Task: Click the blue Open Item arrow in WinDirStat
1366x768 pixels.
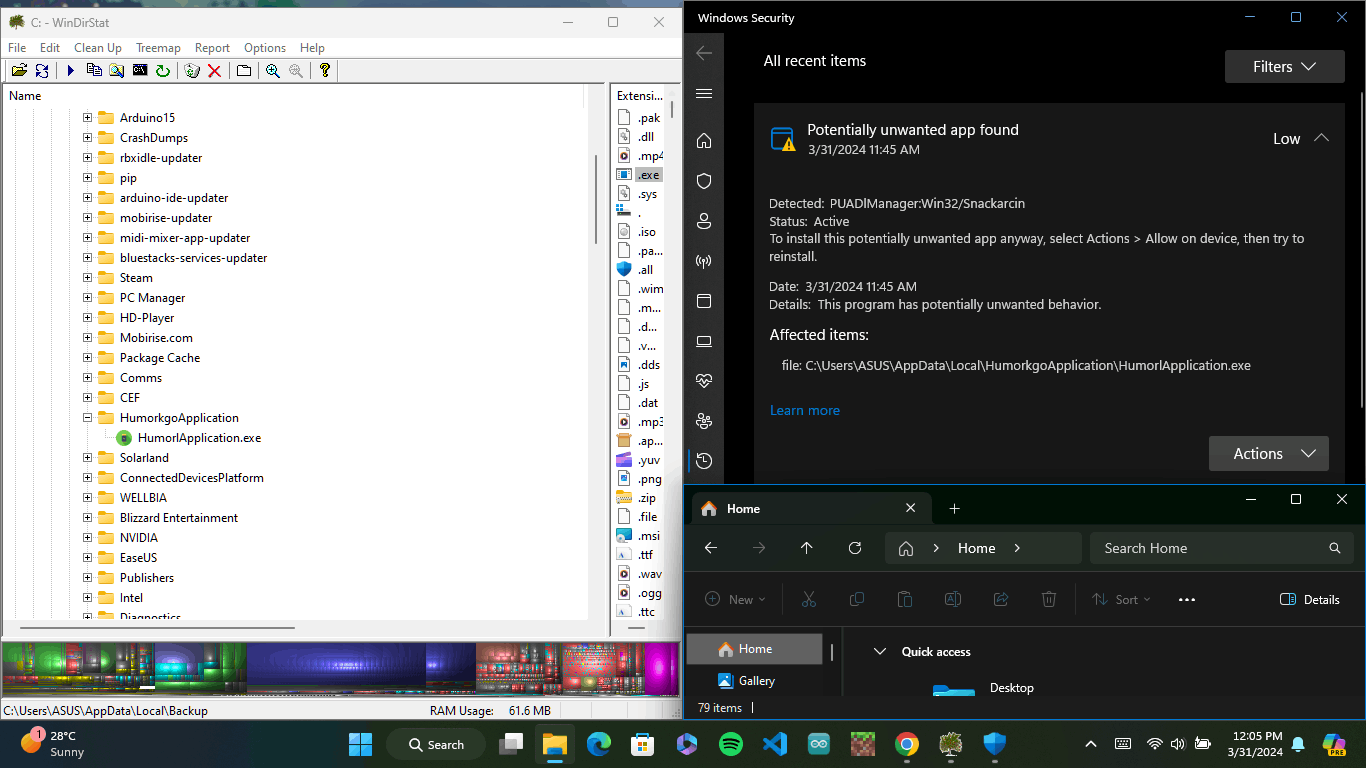Action: pos(70,71)
